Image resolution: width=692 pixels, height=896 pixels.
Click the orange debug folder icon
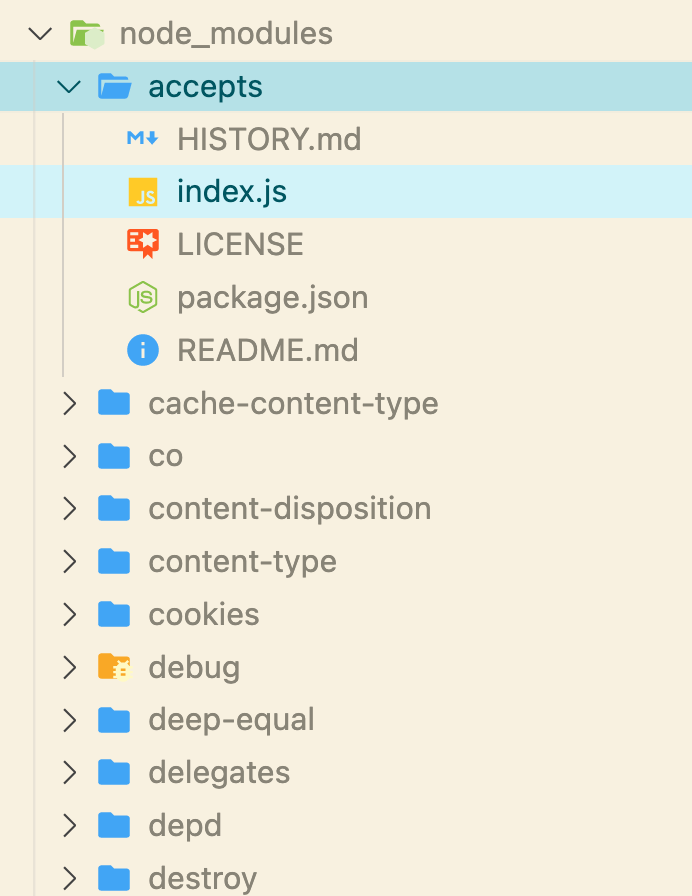point(114,667)
